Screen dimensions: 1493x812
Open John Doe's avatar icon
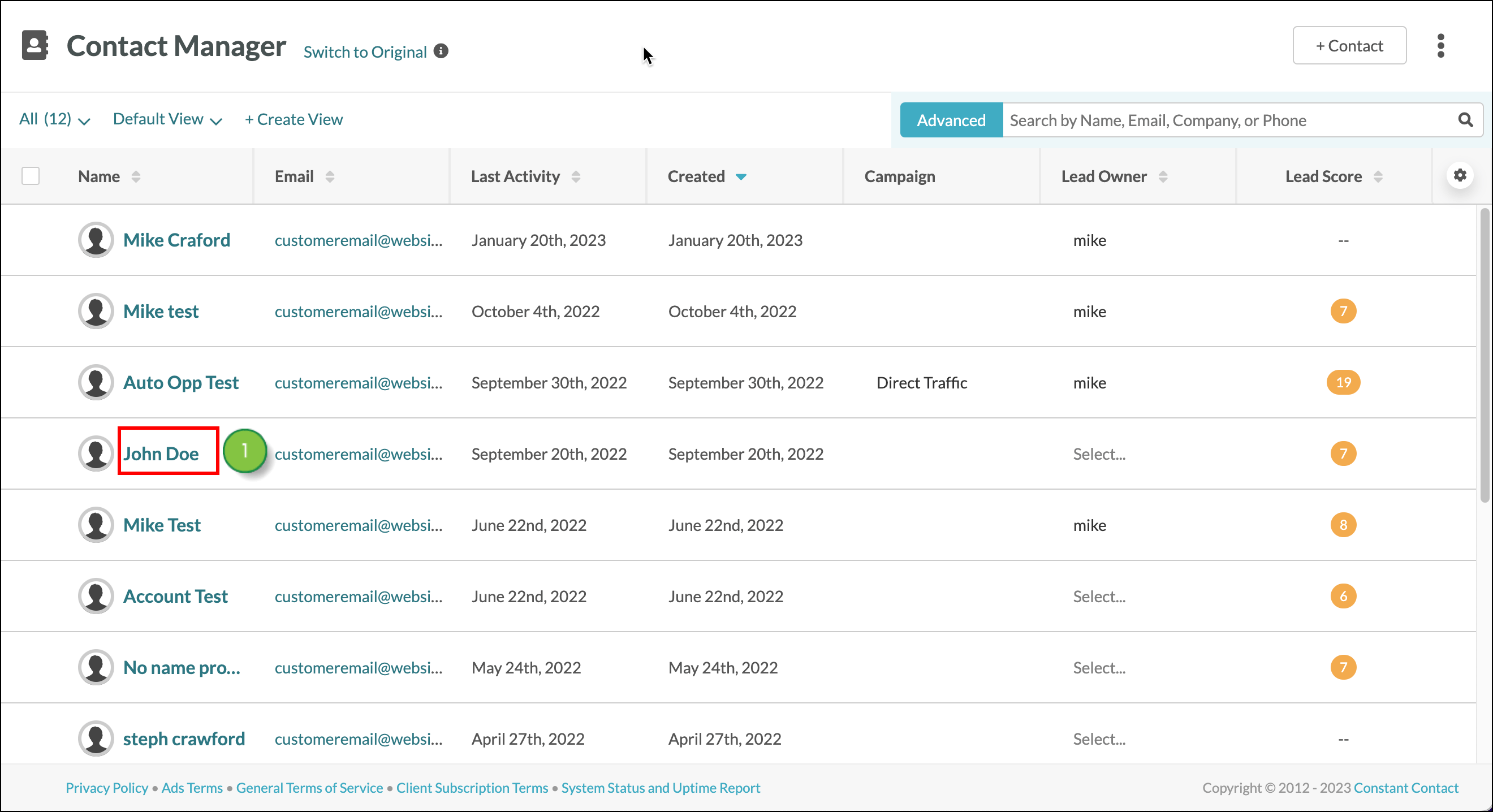pyautogui.click(x=96, y=453)
